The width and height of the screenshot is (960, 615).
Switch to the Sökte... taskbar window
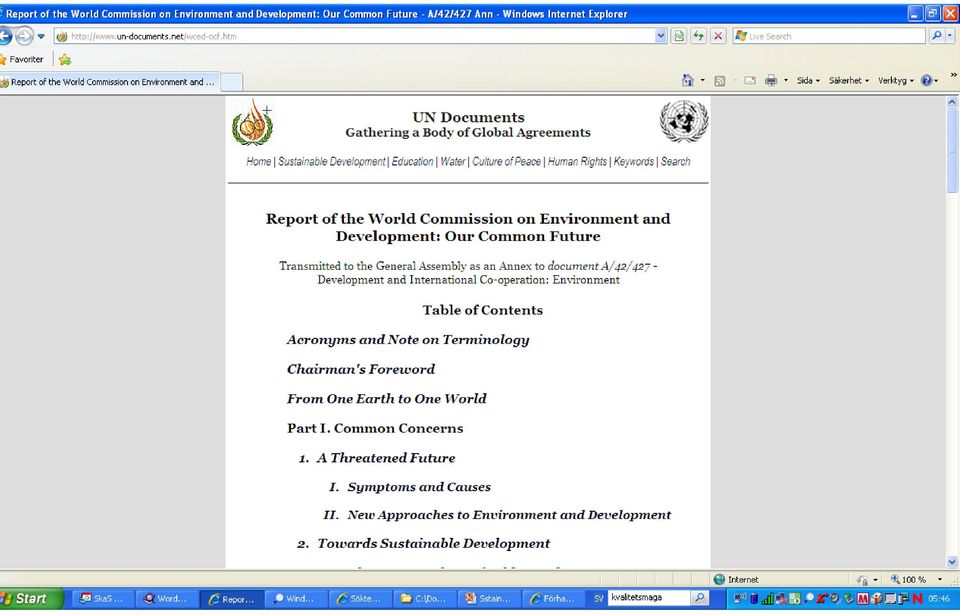[x=359, y=598]
